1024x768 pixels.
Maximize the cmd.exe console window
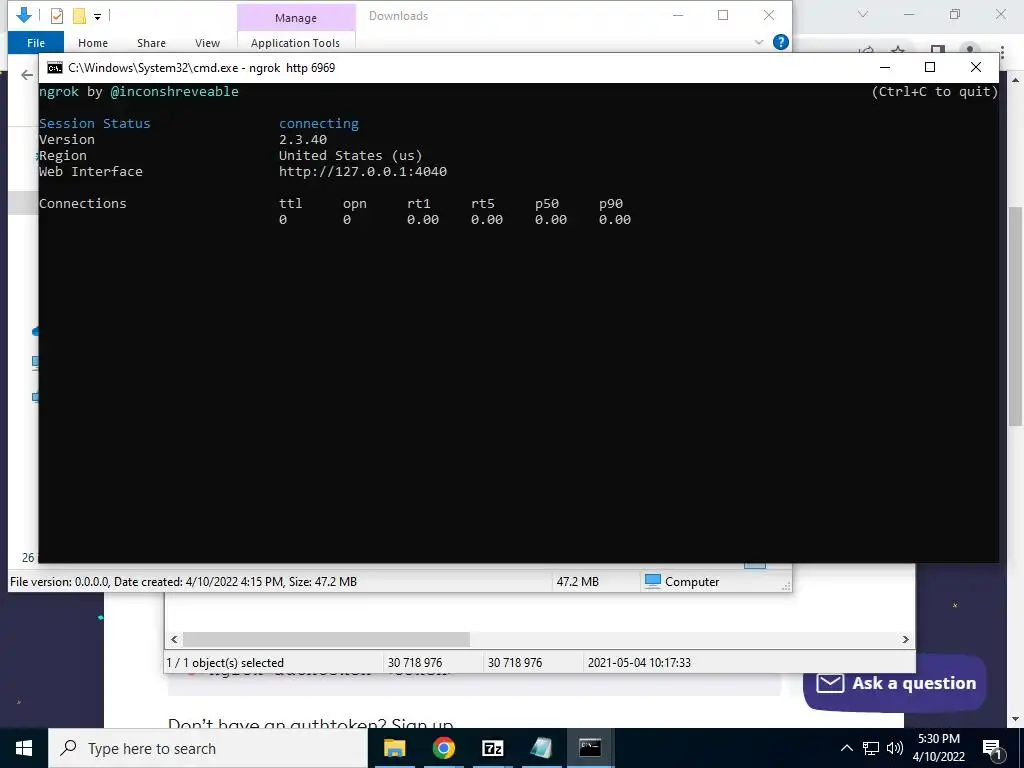pos(930,67)
